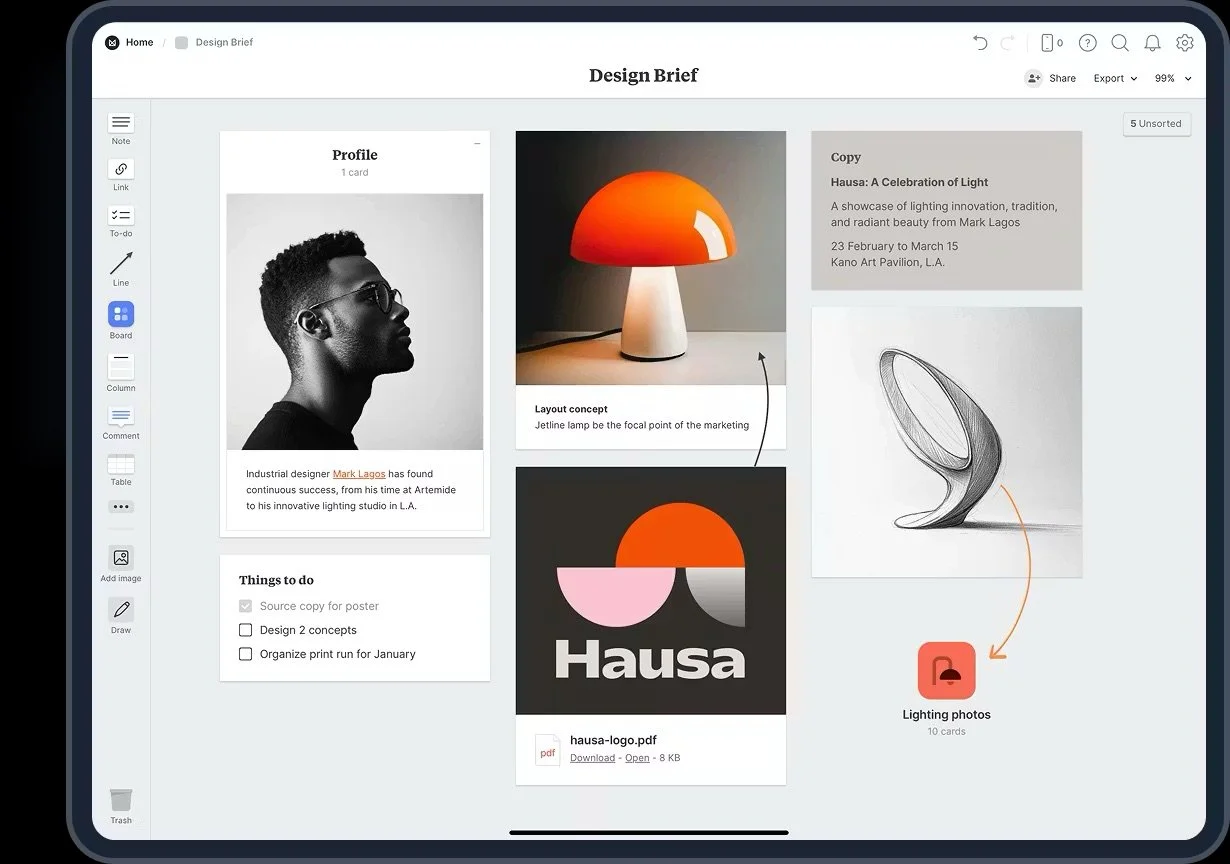Select the Table tool
1230x864 pixels.
point(121,464)
